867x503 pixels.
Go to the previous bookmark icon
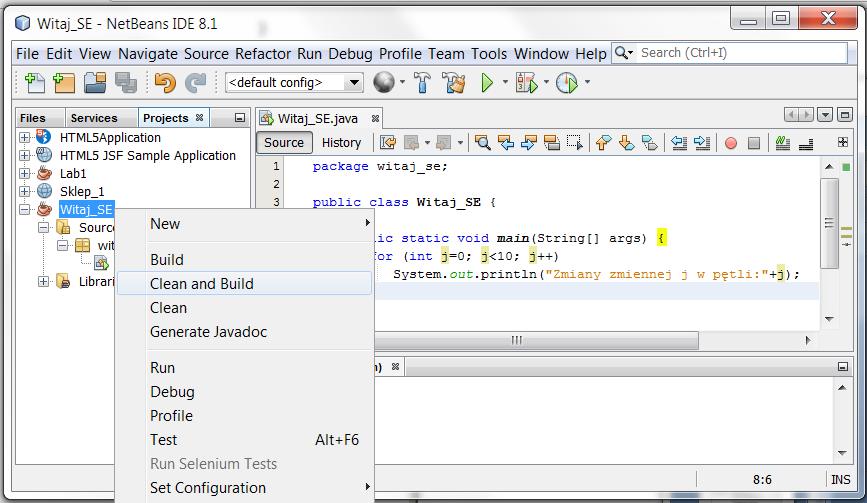click(603, 143)
